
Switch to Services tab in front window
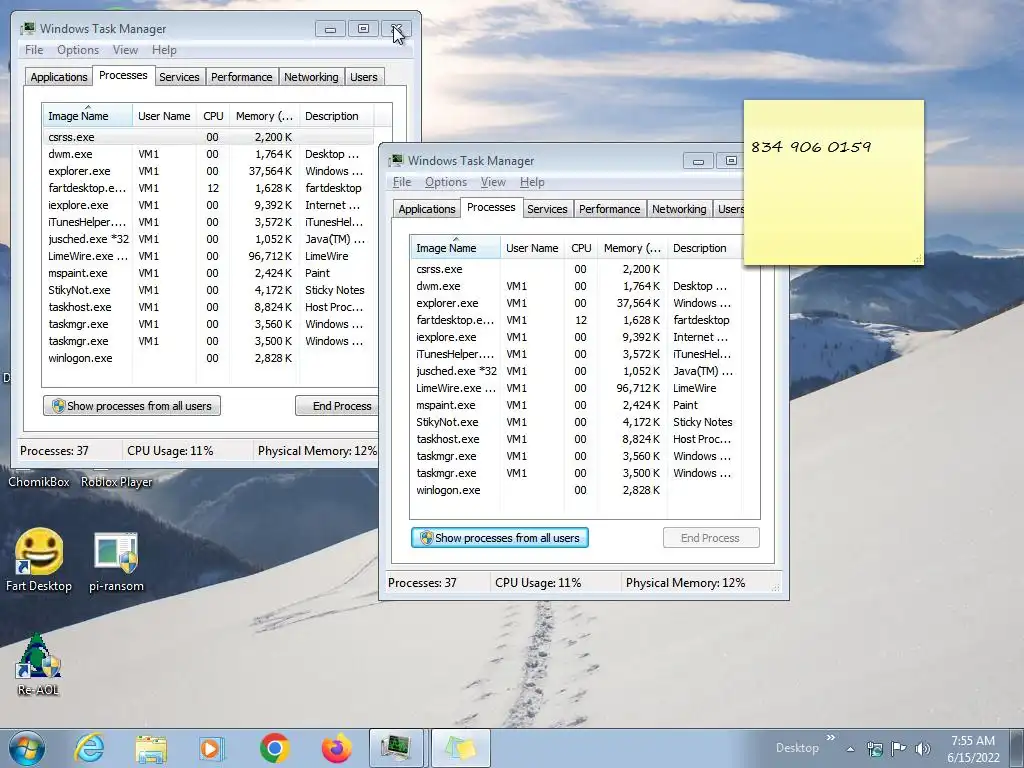[x=547, y=209]
